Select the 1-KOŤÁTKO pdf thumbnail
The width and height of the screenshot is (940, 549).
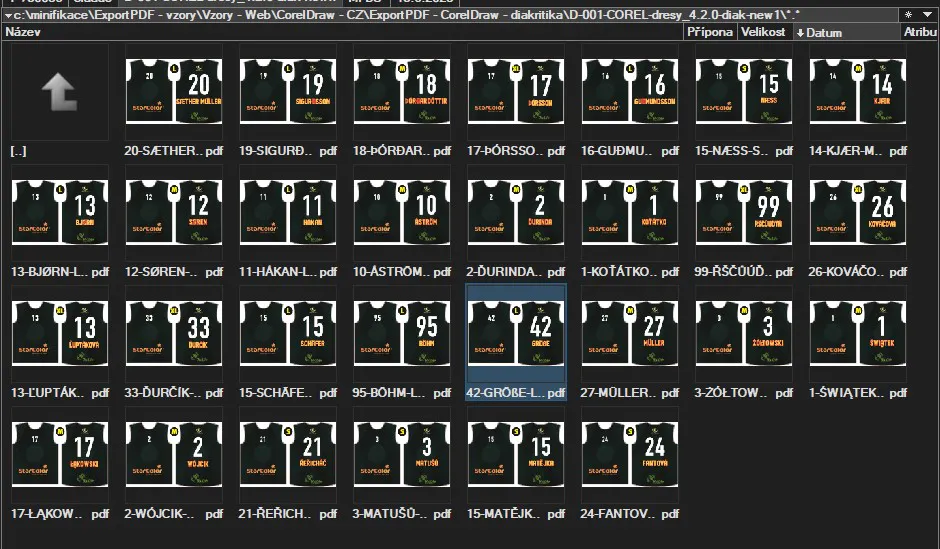[629, 213]
